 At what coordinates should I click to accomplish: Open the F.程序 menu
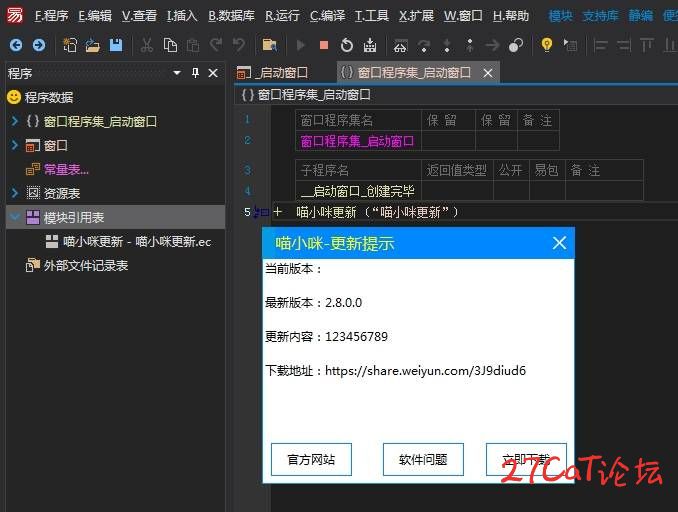click(51, 16)
